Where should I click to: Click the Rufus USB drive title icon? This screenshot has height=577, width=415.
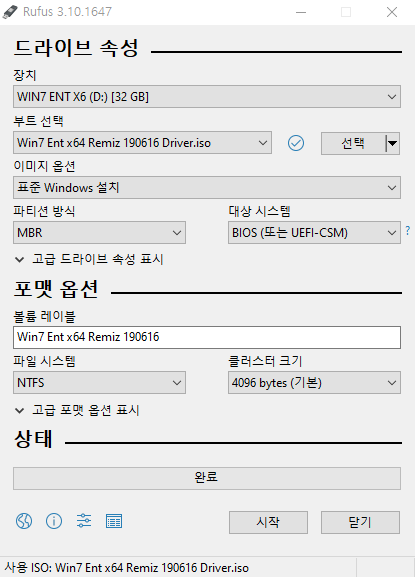(x=10, y=12)
